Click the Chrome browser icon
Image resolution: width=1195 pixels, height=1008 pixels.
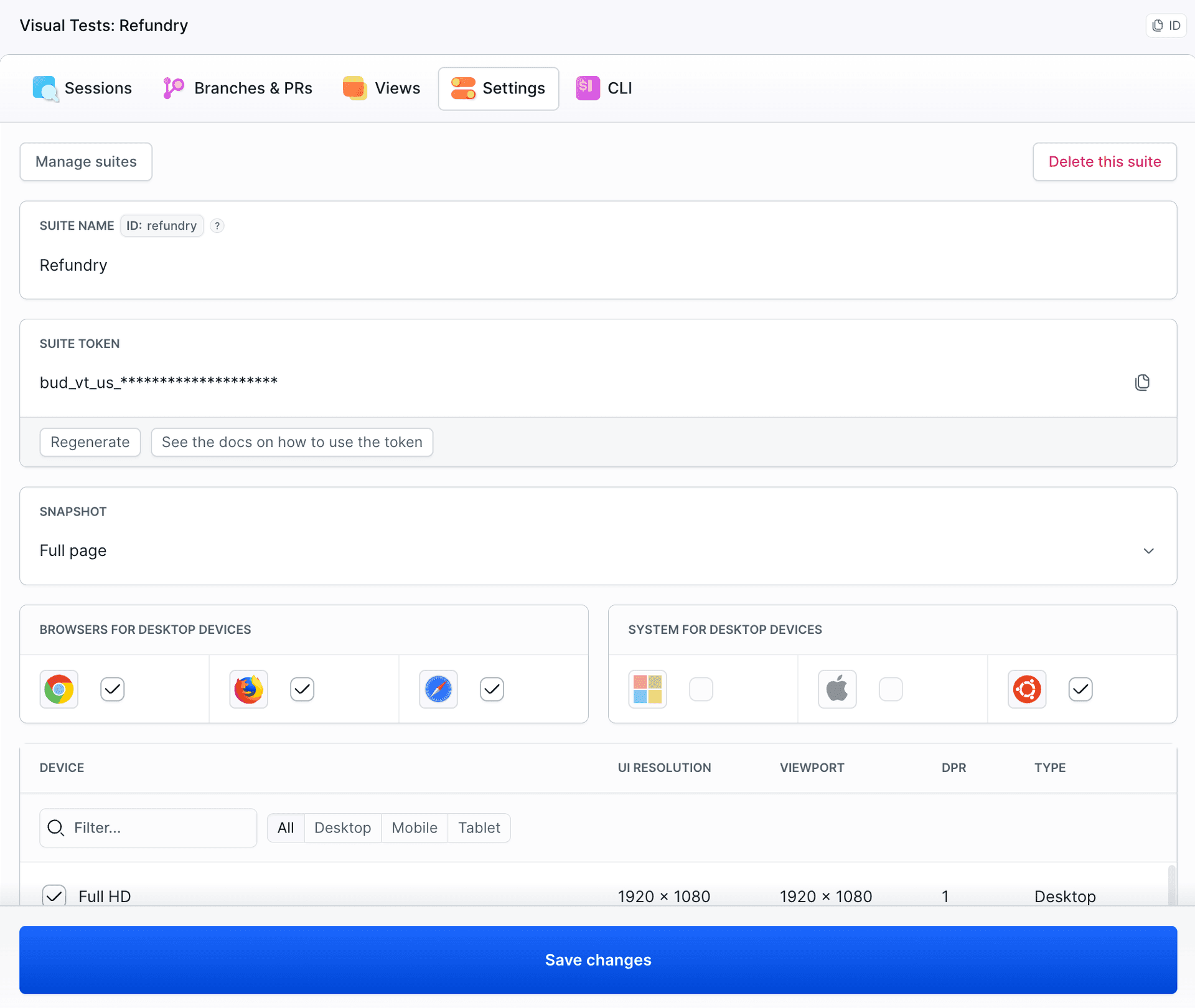[x=59, y=689]
